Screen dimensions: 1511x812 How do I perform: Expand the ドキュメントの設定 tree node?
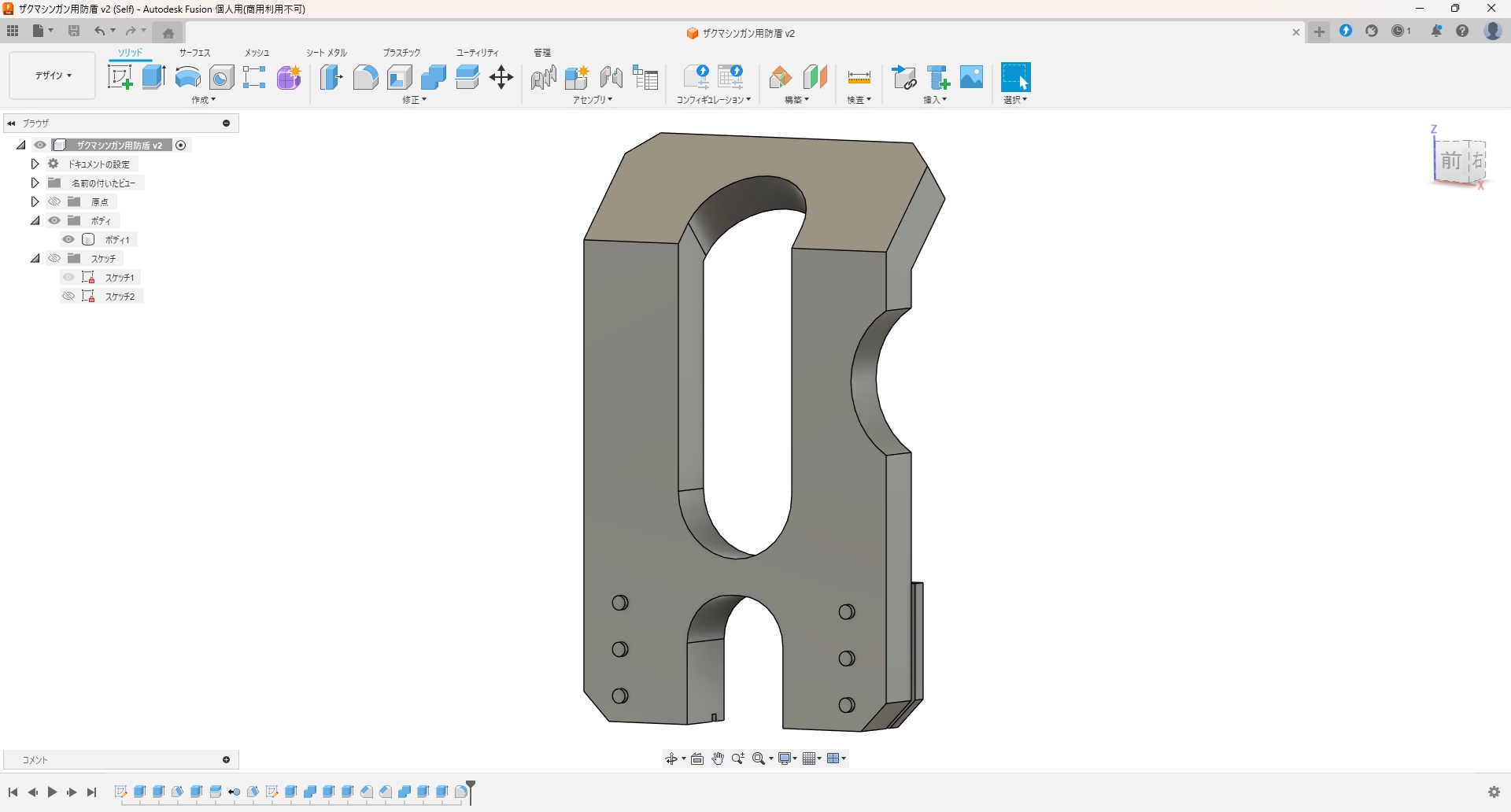tap(35, 164)
